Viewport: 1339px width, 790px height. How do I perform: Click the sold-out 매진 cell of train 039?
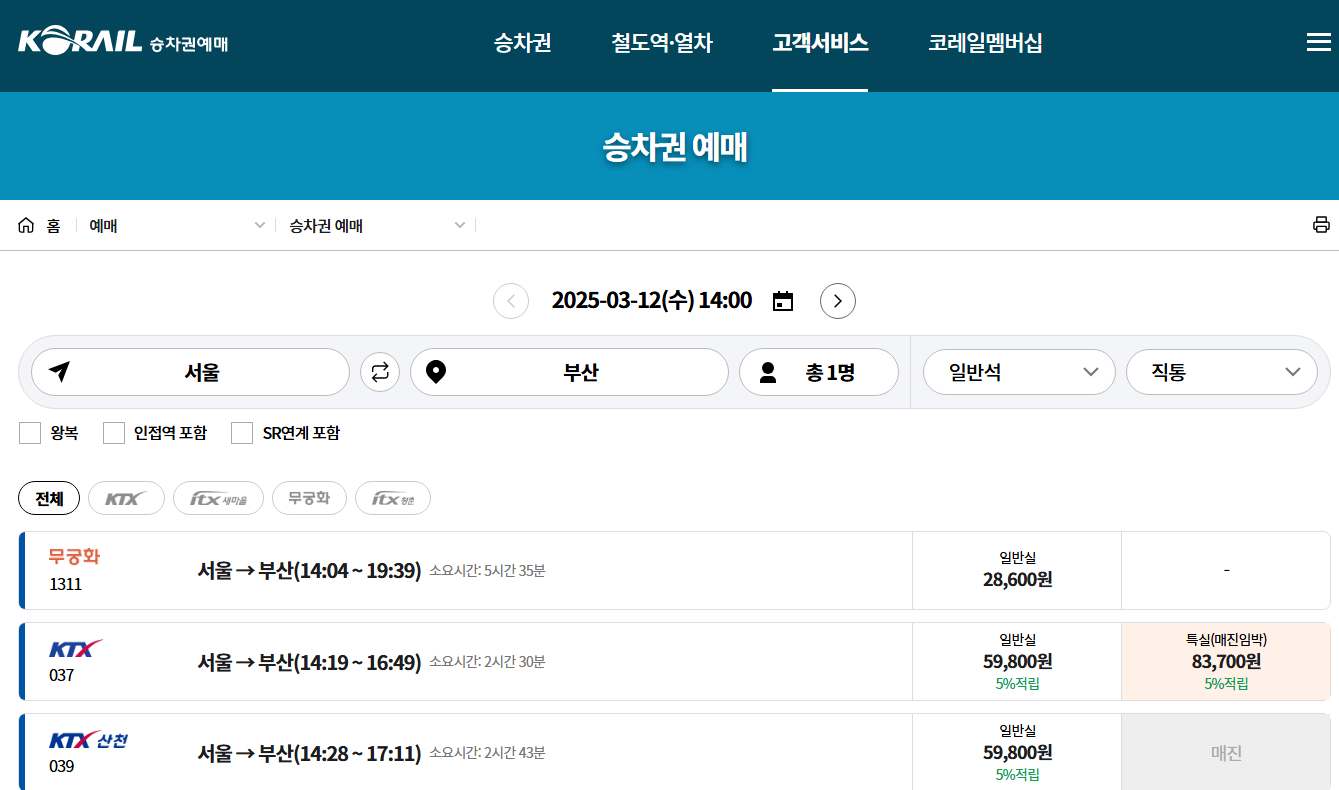pos(1226,752)
